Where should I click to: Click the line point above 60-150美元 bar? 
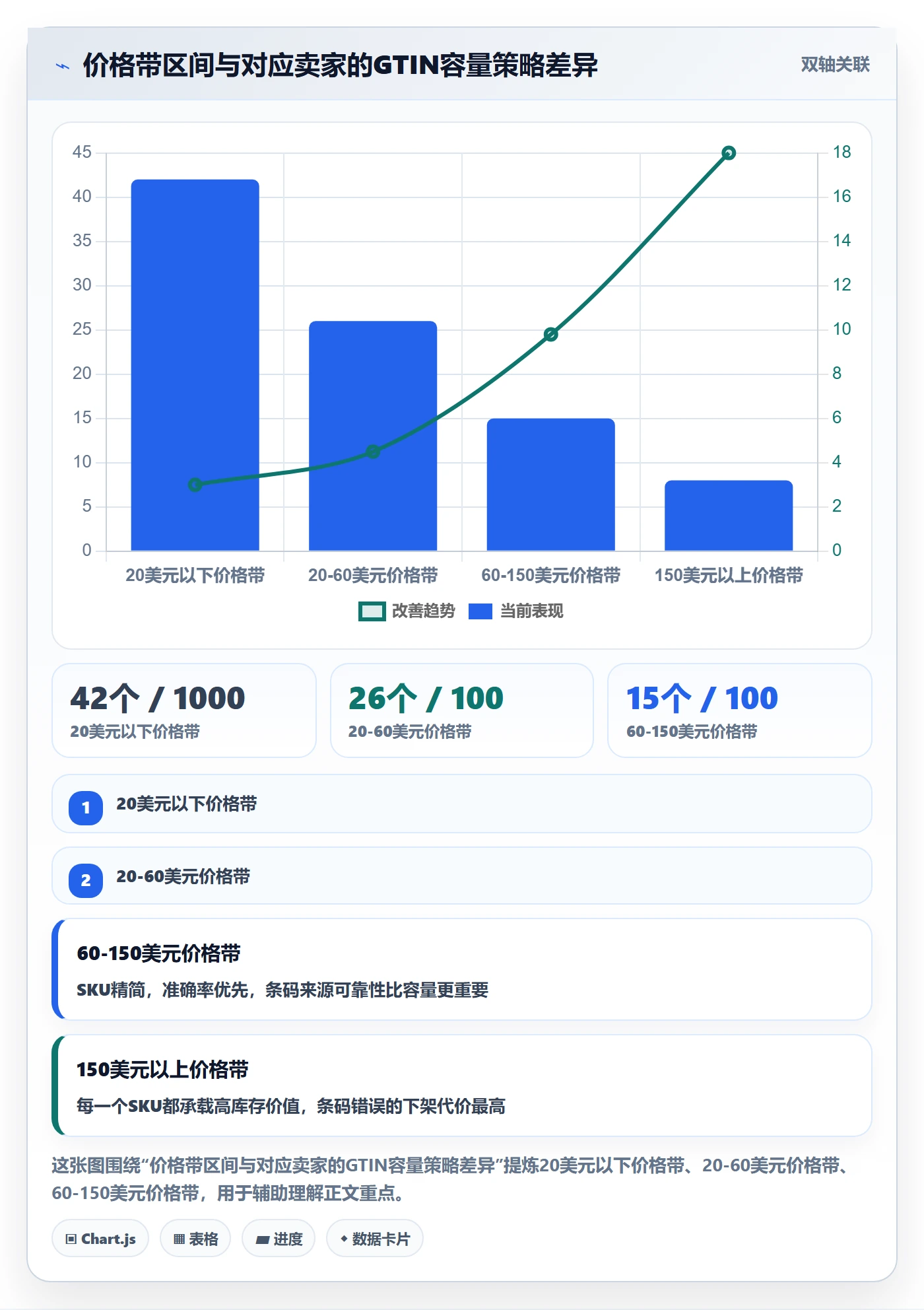pyautogui.click(x=551, y=334)
